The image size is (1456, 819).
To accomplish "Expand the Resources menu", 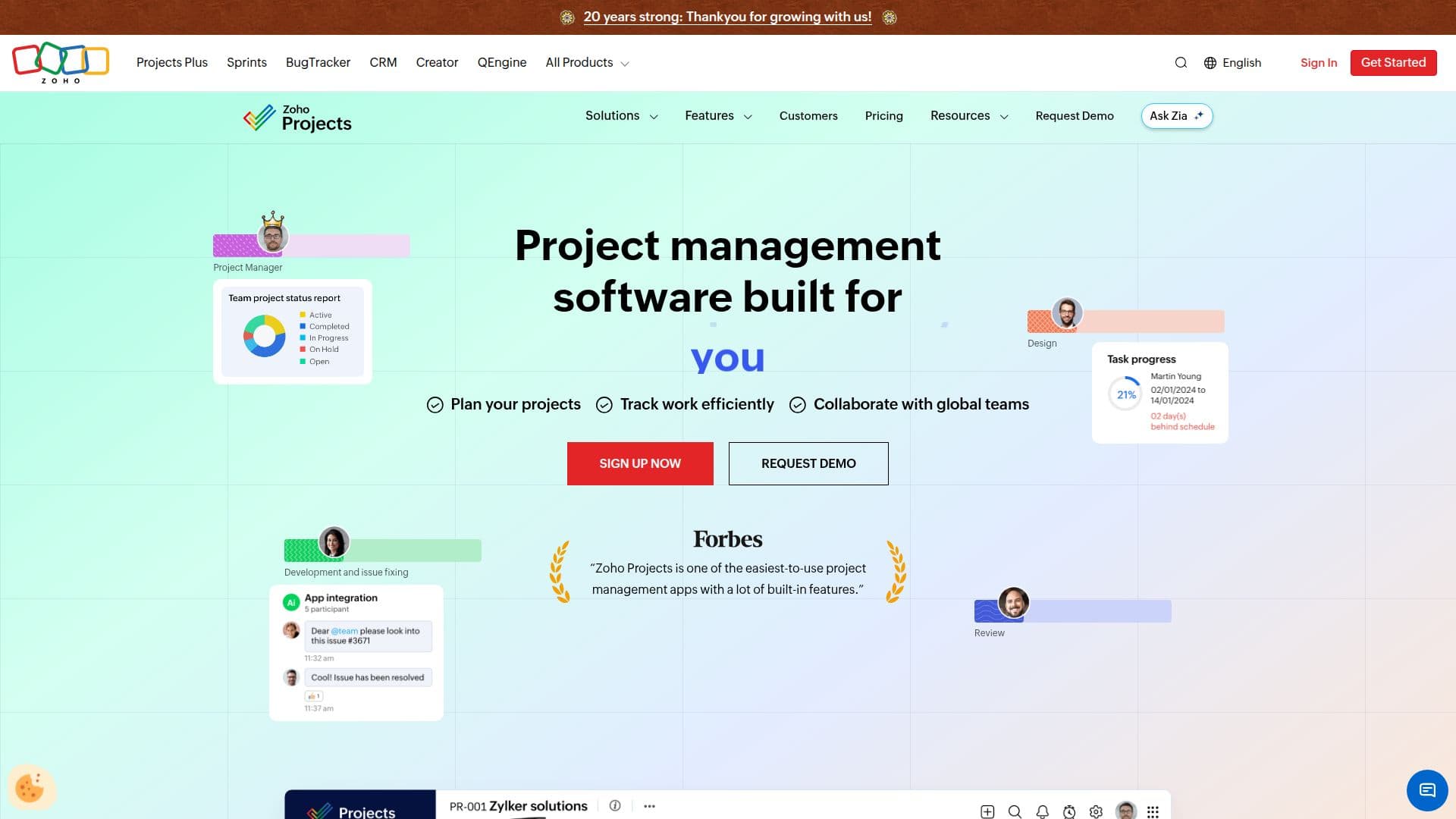I will point(969,116).
